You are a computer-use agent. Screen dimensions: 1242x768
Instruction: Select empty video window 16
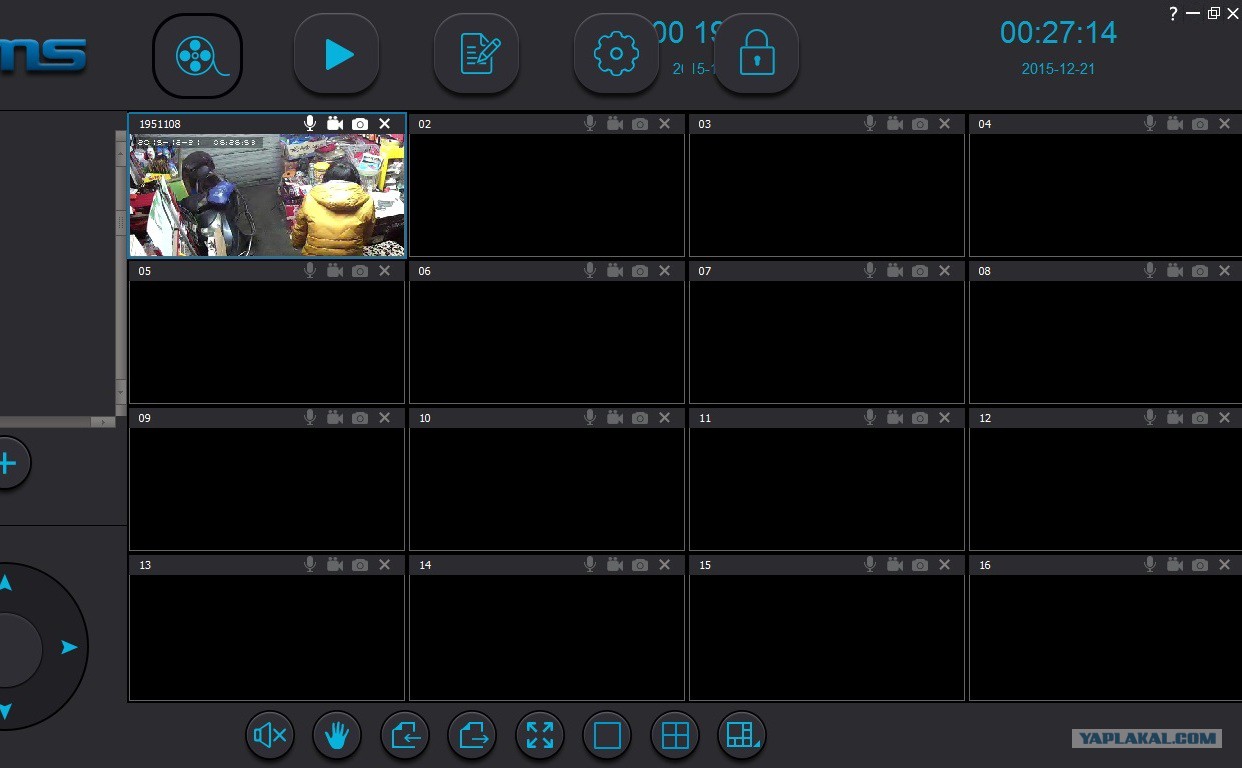click(1106, 636)
